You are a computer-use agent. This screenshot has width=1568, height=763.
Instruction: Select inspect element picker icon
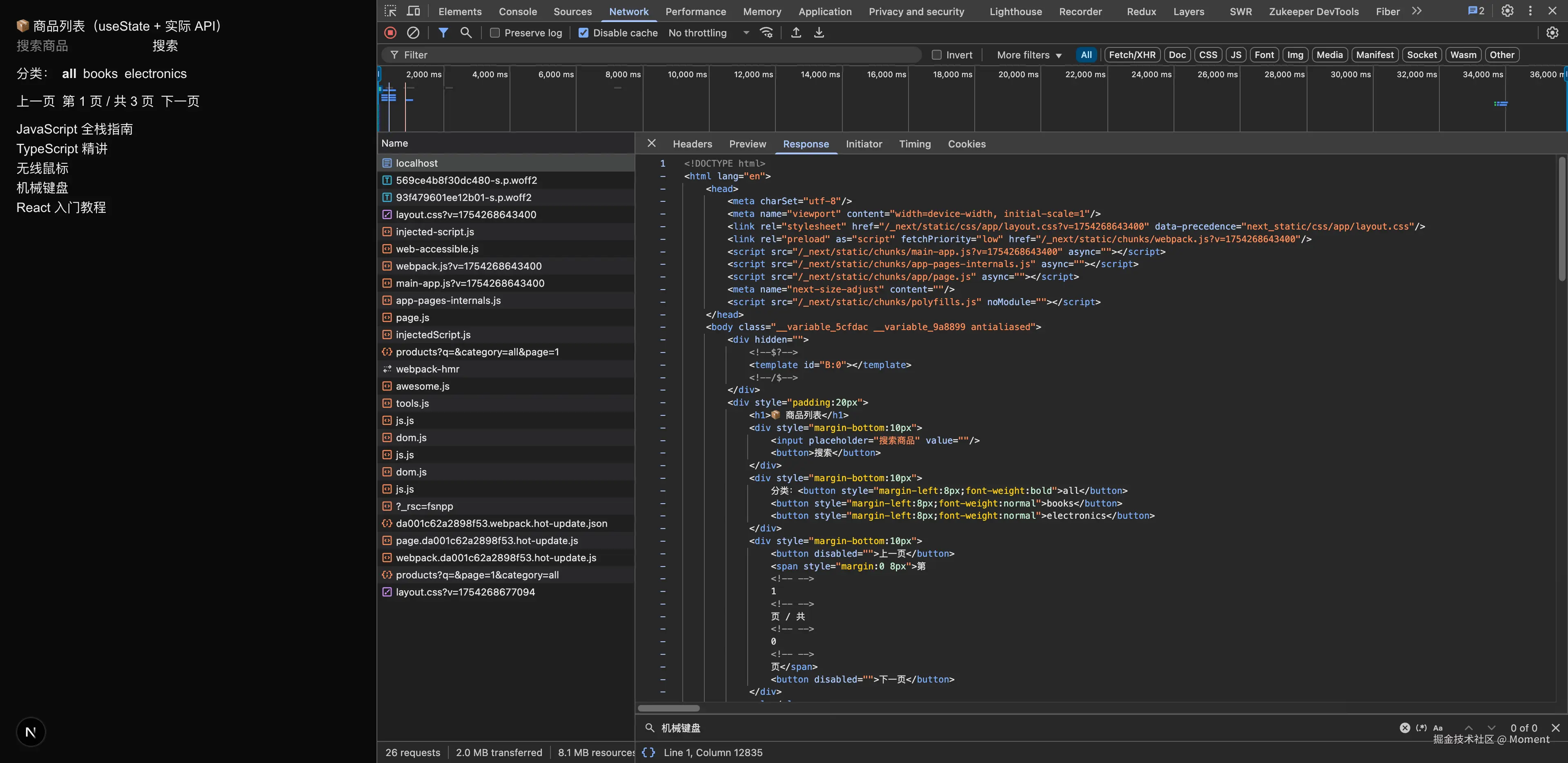click(391, 11)
